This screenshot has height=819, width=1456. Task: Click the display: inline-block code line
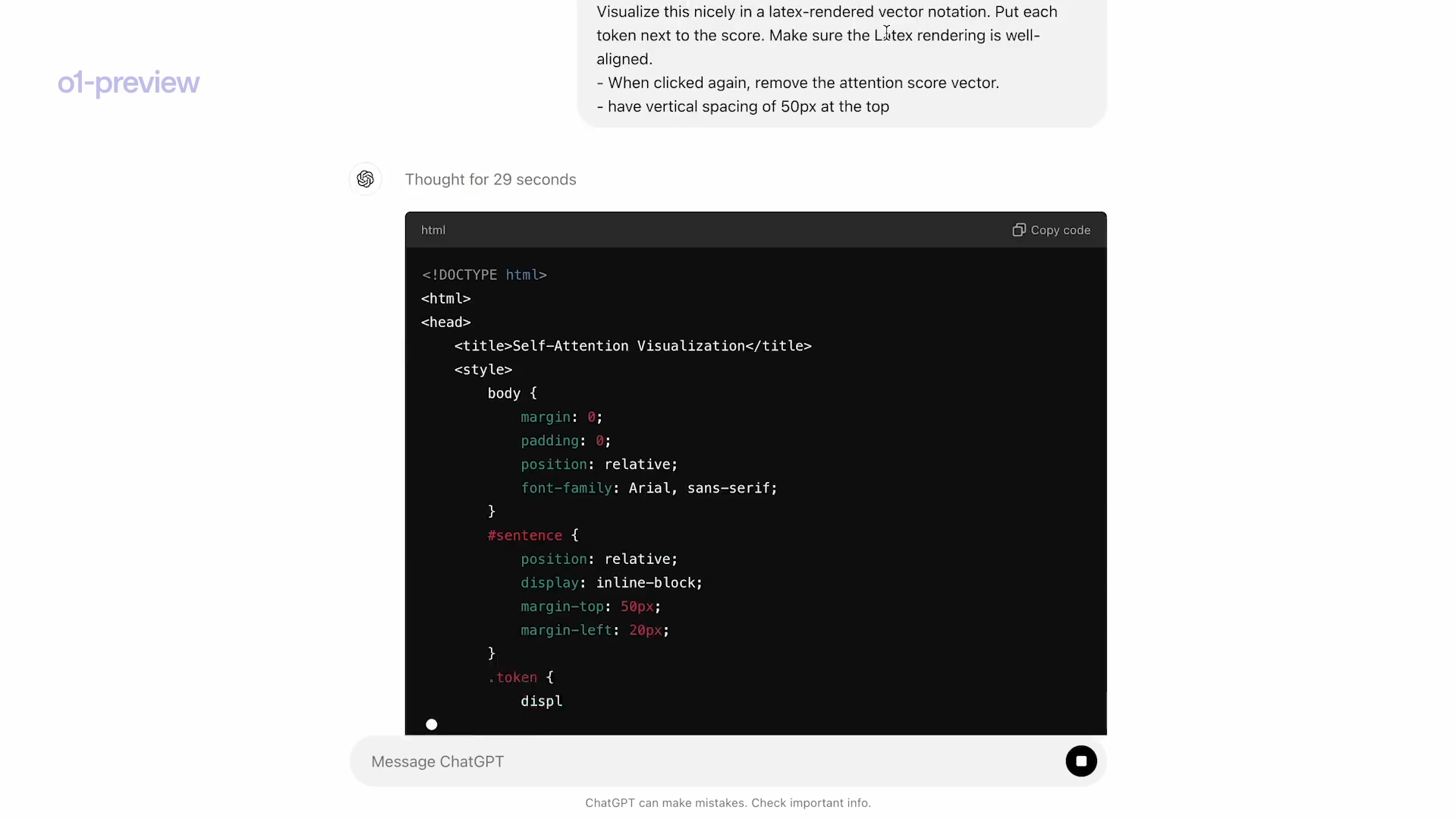[x=611, y=583]
